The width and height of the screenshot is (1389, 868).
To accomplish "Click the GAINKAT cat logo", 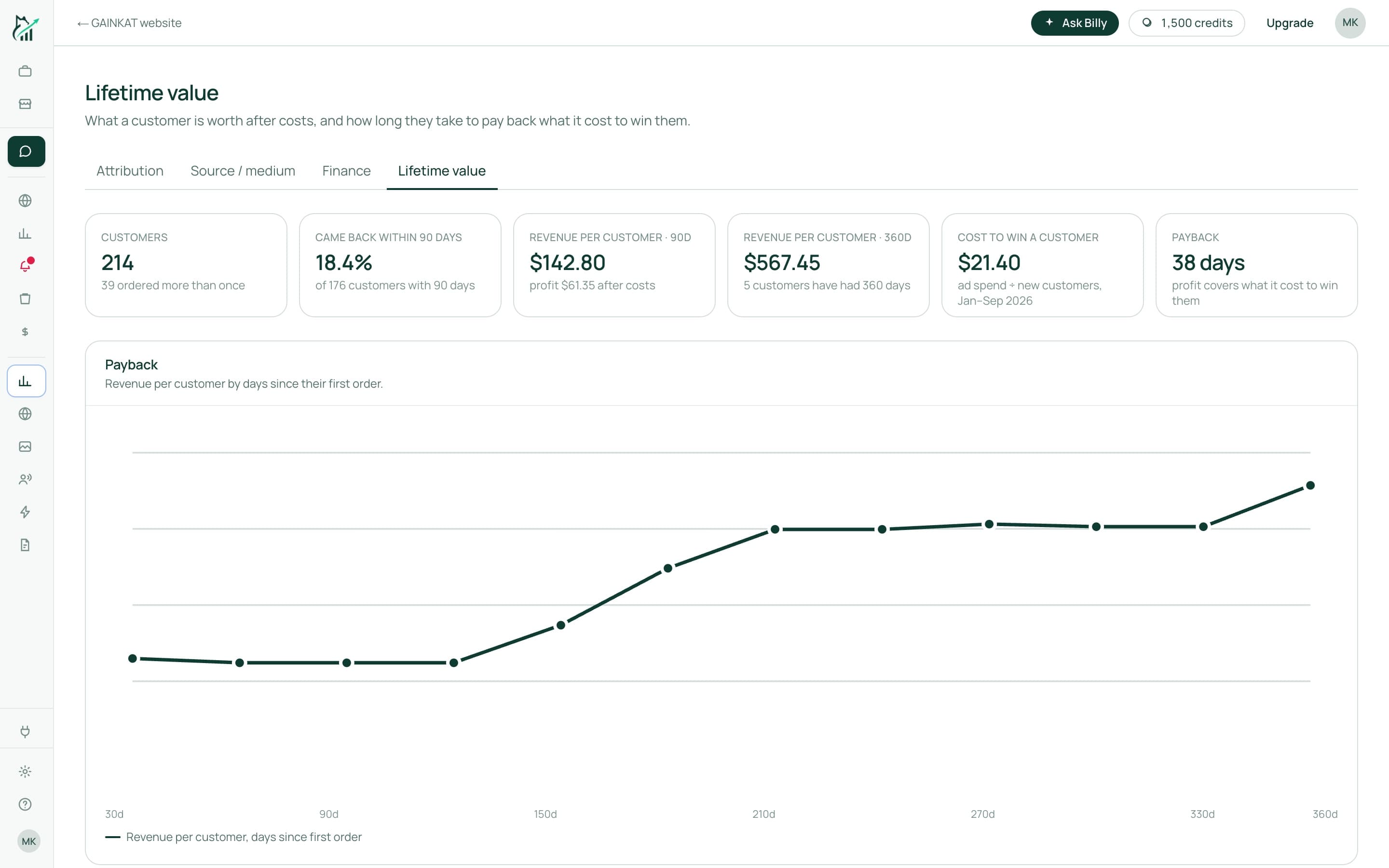I will [x=25, y=27].
